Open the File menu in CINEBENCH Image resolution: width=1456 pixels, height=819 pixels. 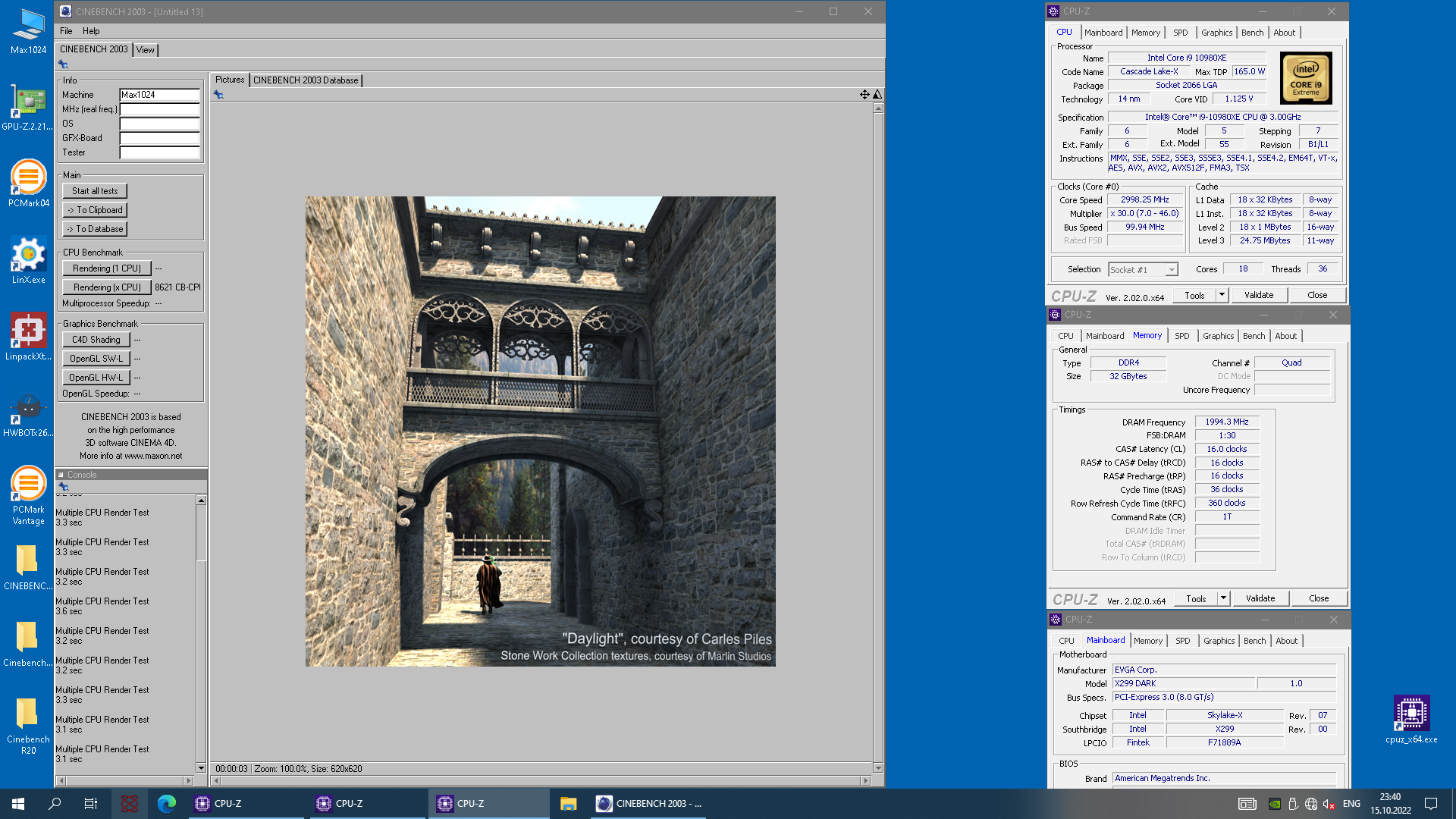click(x=66, y=31)
